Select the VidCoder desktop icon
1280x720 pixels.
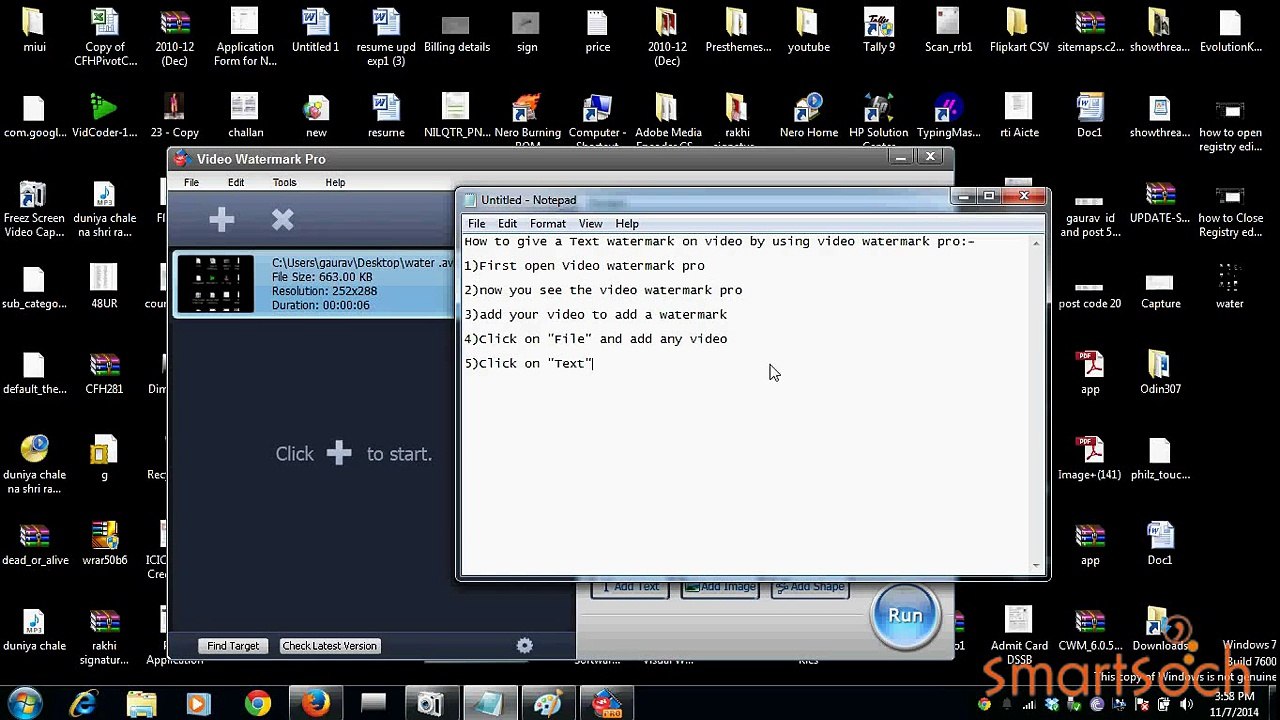[104, 117]
